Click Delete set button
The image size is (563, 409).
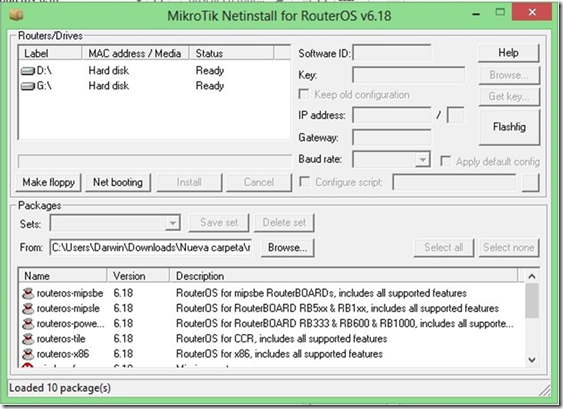pyautogui.click(x=284, y=223)
